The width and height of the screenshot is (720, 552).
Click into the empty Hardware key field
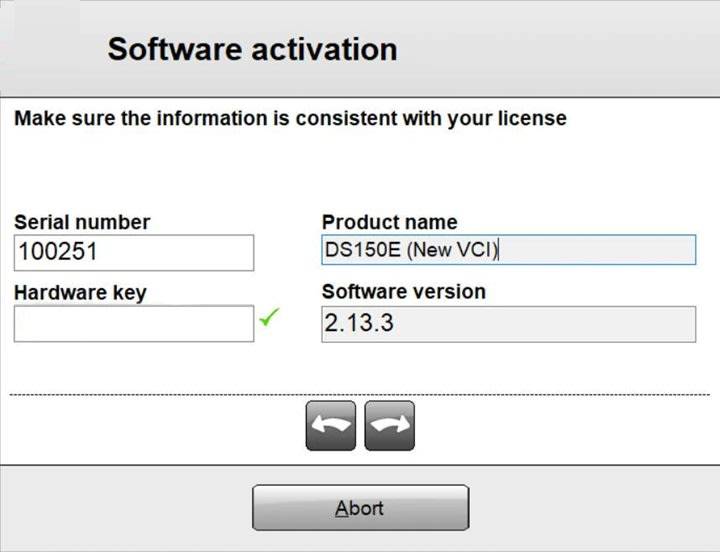(134, 323)
